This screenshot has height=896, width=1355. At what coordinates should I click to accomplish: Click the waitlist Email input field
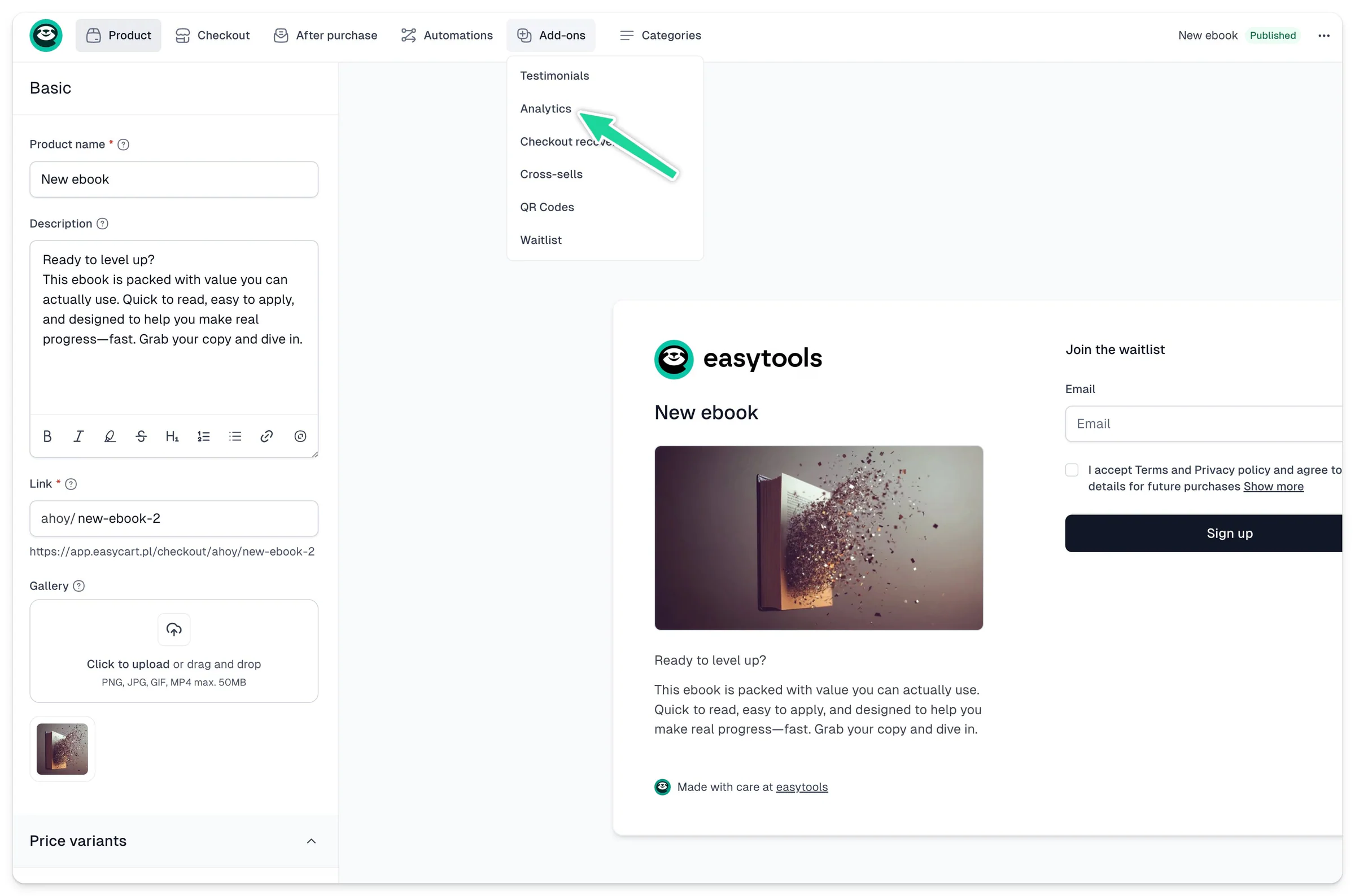click(1204, 424)
